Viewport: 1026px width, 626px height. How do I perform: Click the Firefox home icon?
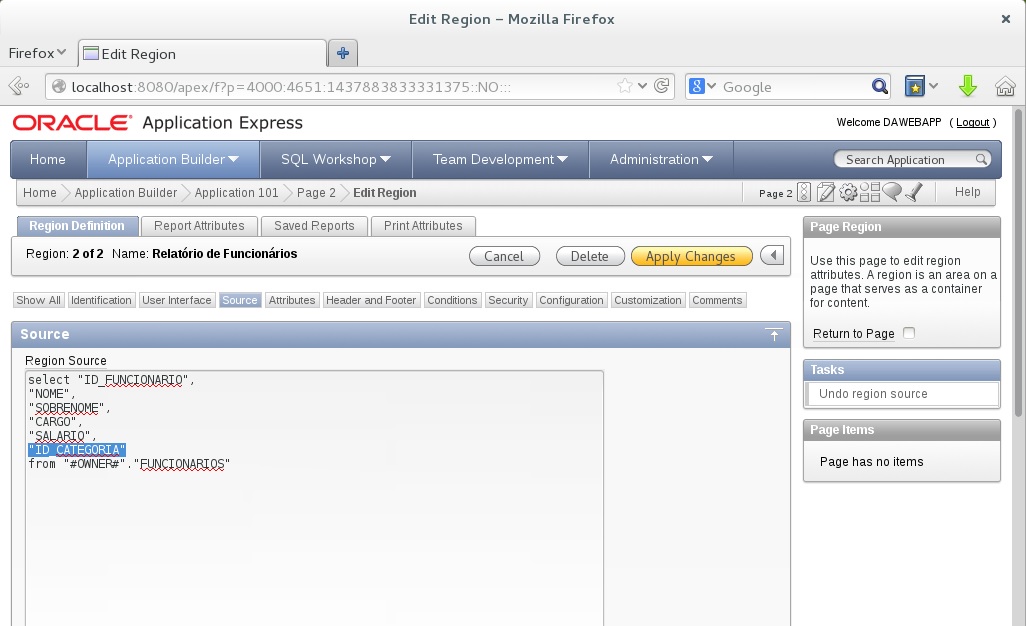pyautogui.click(x=1005, y=87)
